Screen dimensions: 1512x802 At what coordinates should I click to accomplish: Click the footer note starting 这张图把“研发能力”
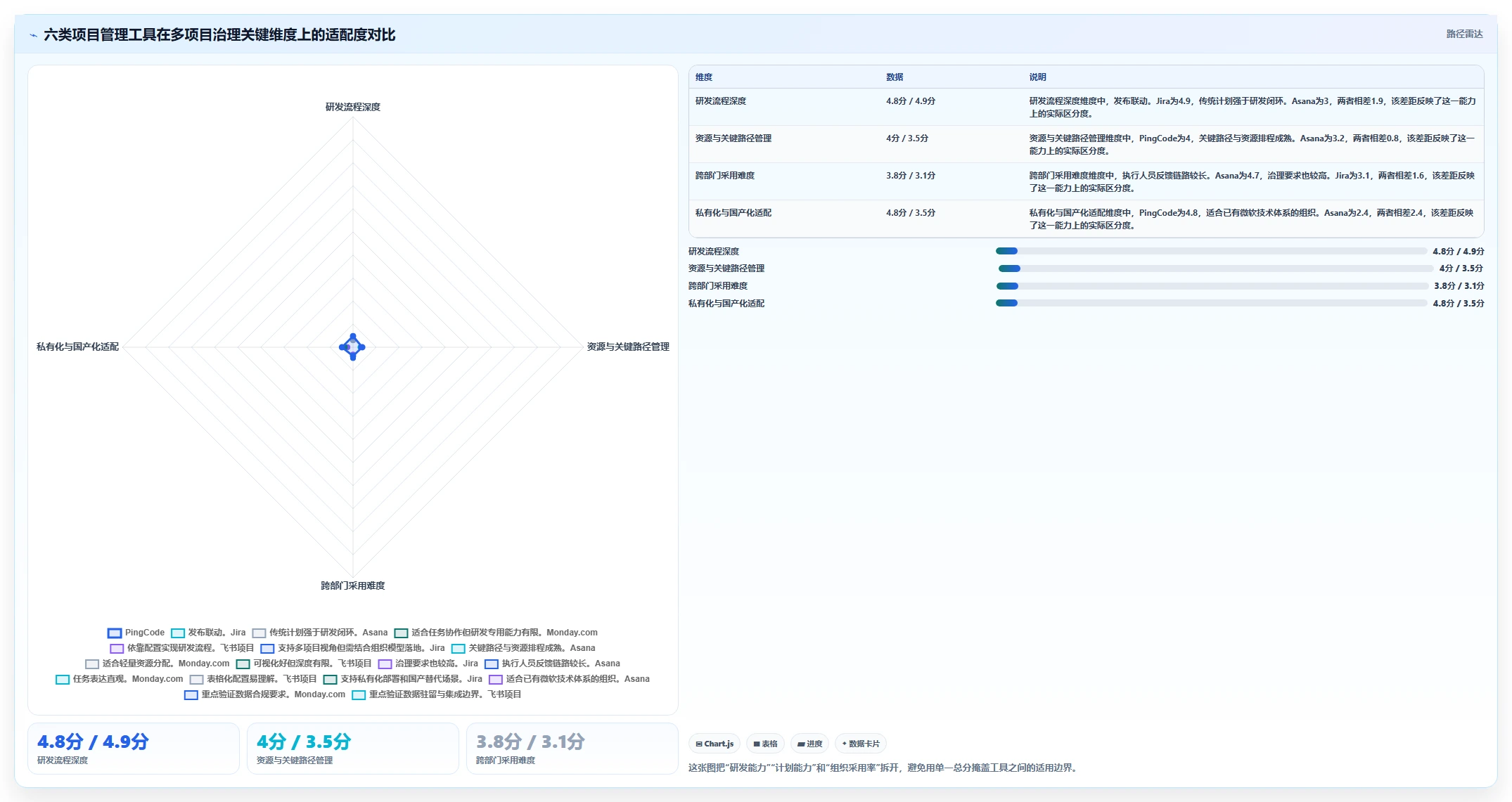click(883, 768)
